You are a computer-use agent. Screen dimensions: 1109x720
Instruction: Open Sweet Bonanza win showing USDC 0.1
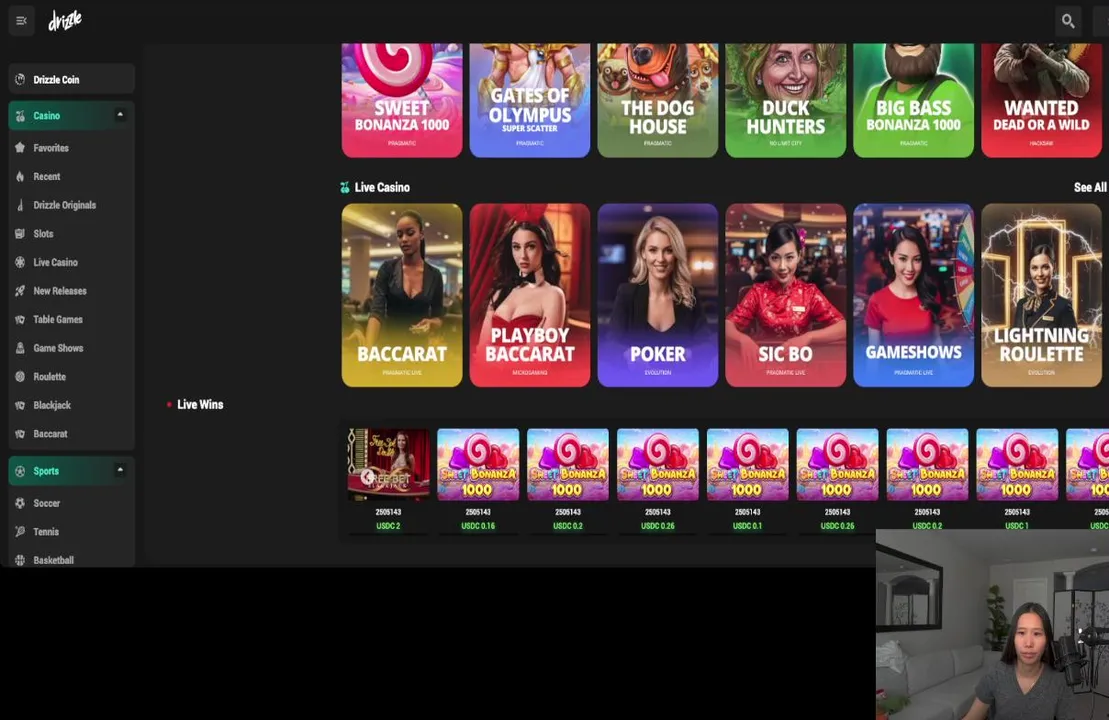tap(748, 464)
